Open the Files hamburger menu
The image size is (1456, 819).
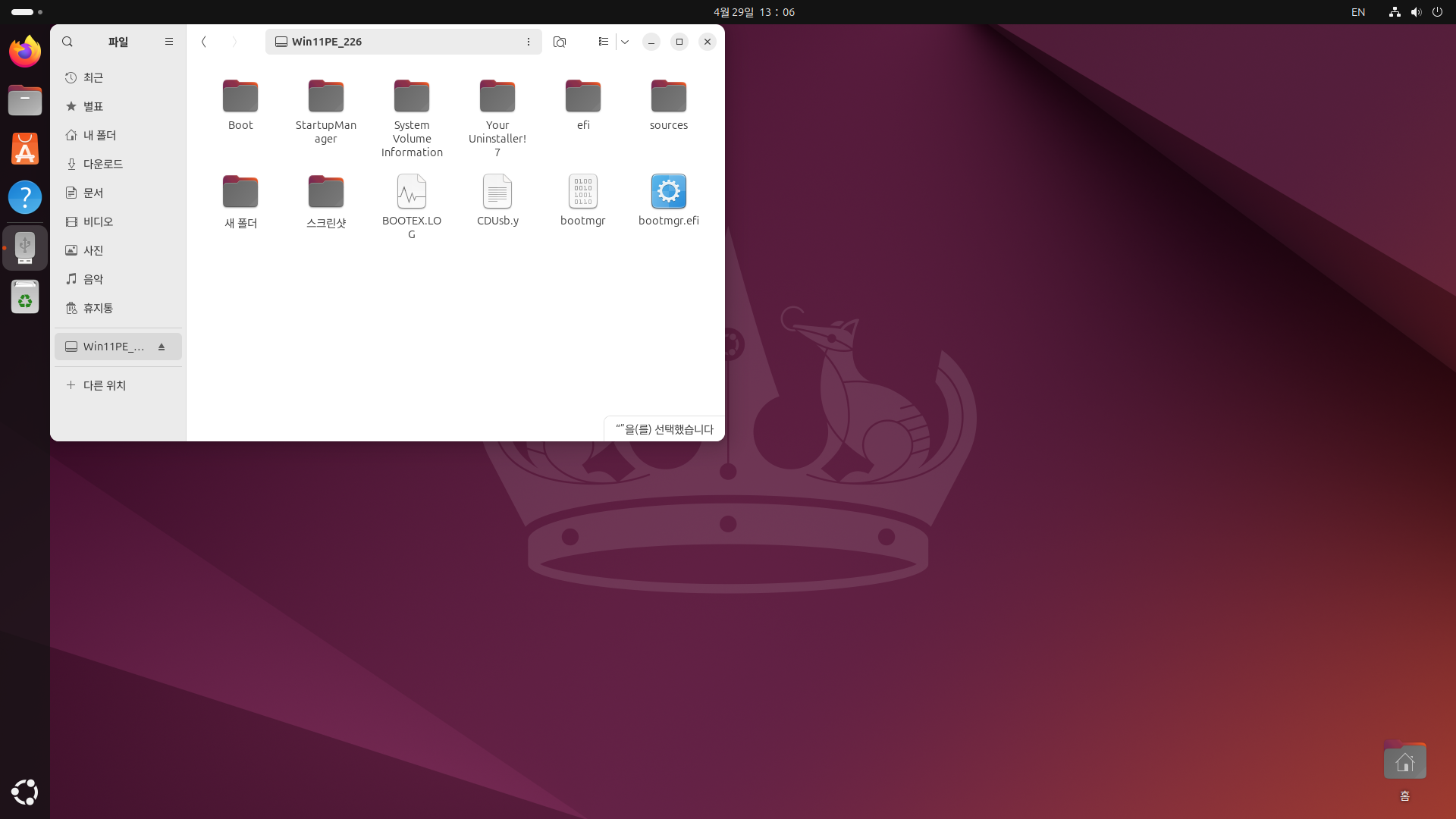pyautogui.click(x=169, y=42)
